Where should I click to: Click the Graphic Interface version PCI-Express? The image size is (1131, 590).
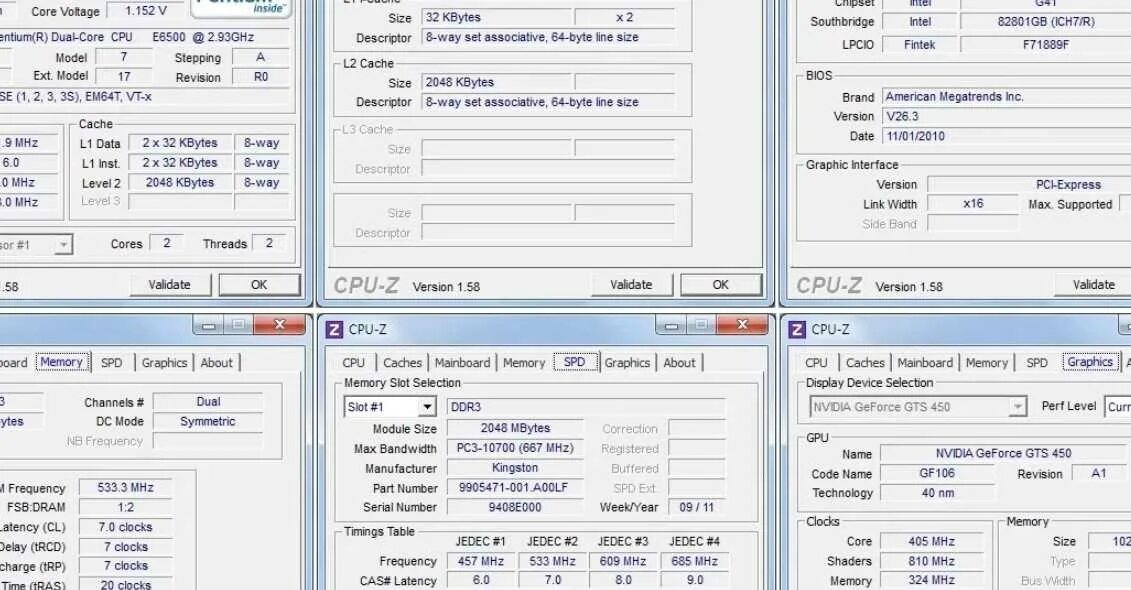(x=1029, y=185)
